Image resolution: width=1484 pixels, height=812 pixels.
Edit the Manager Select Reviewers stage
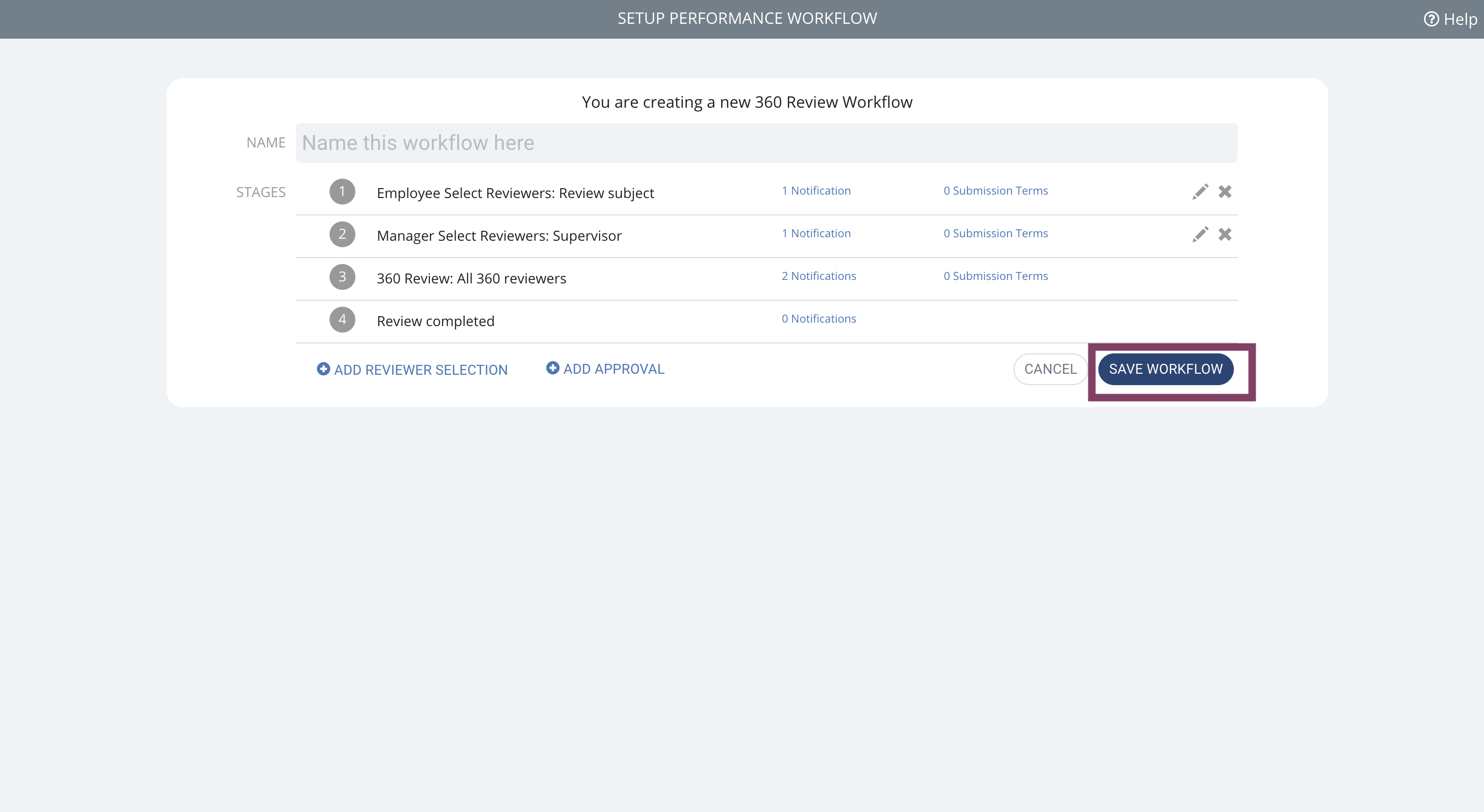pyautogui.click(x=1200, y=235)
